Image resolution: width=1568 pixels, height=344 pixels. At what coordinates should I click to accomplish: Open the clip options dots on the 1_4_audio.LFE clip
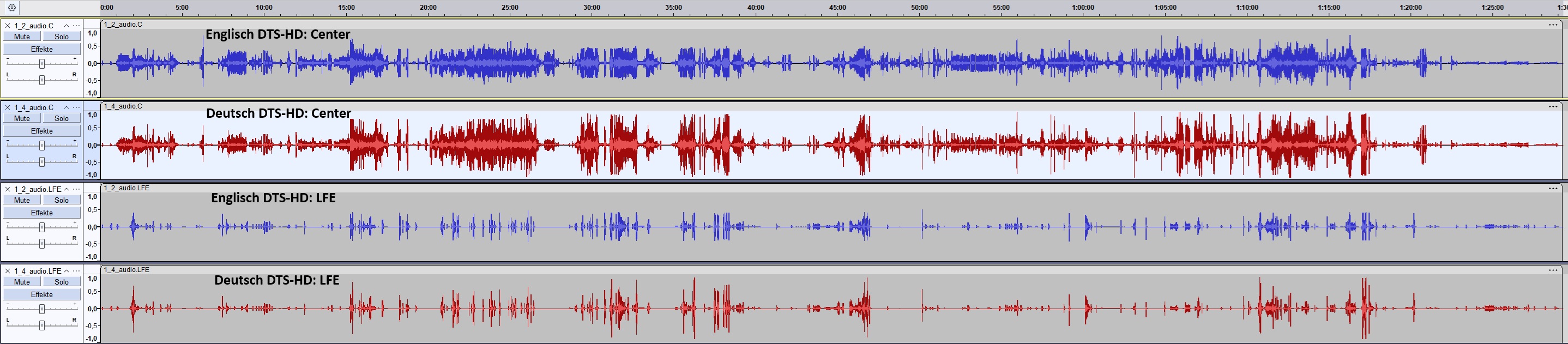[1553, 270]
